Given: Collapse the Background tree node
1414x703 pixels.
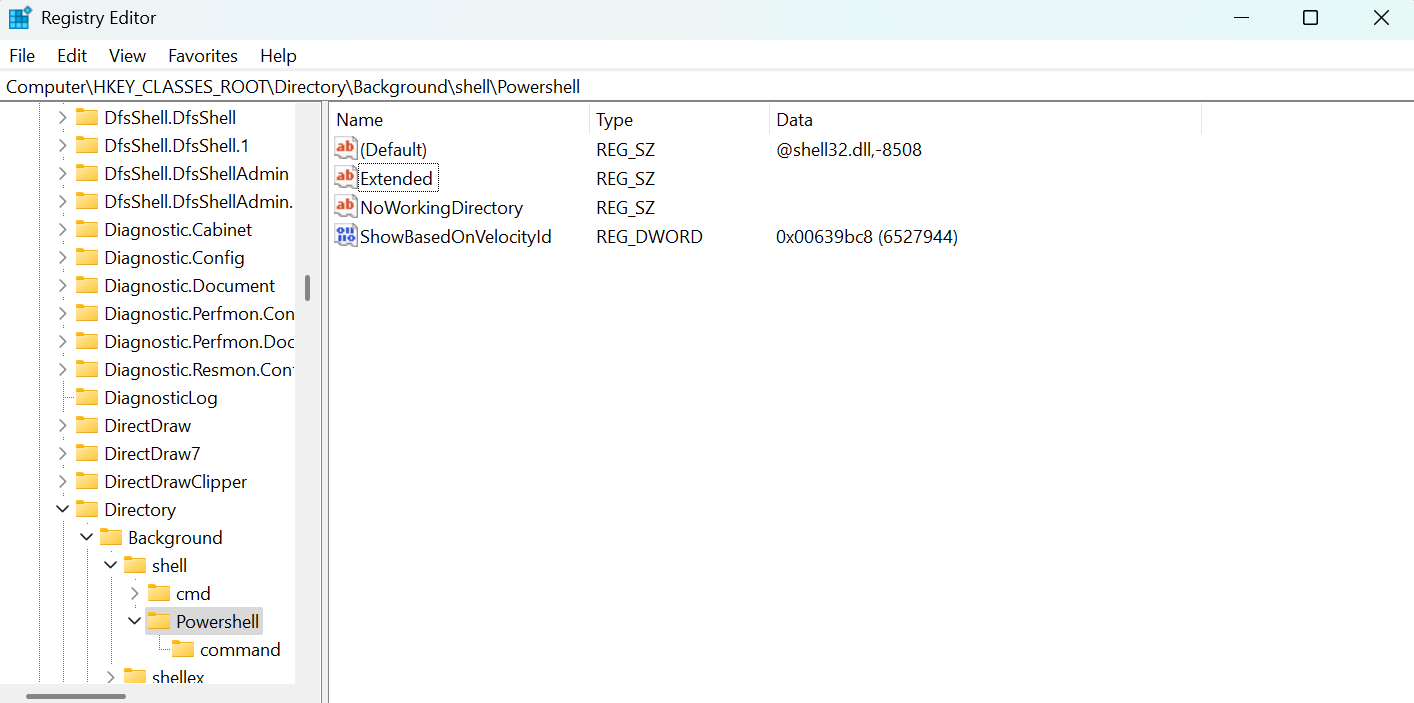Looking at the screenshot, I should click(x=86, y=537).
